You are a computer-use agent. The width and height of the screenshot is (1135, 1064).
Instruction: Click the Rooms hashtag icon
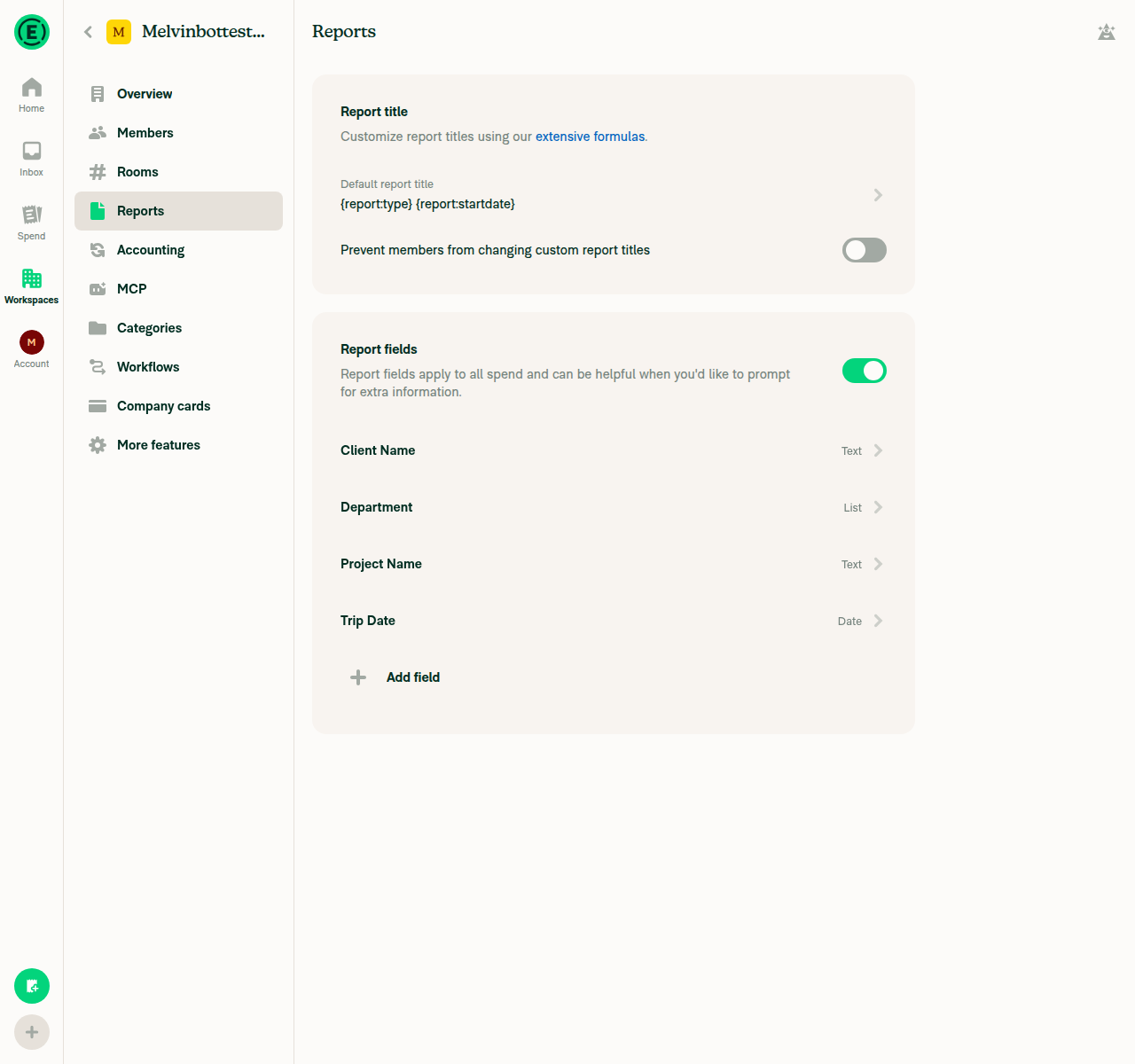[98, 172]
